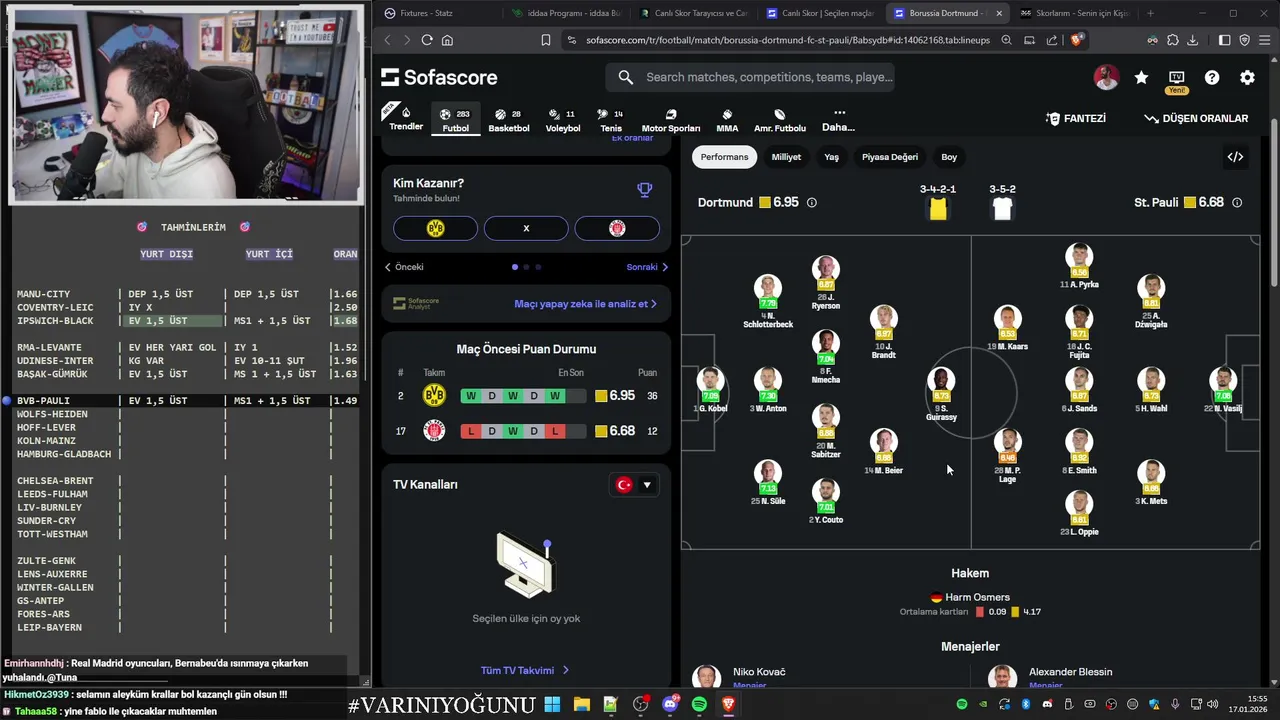The height and width of the screenshot is (720, 1280).
Task: Go to browser home page
Action: (x=447, y=40)
